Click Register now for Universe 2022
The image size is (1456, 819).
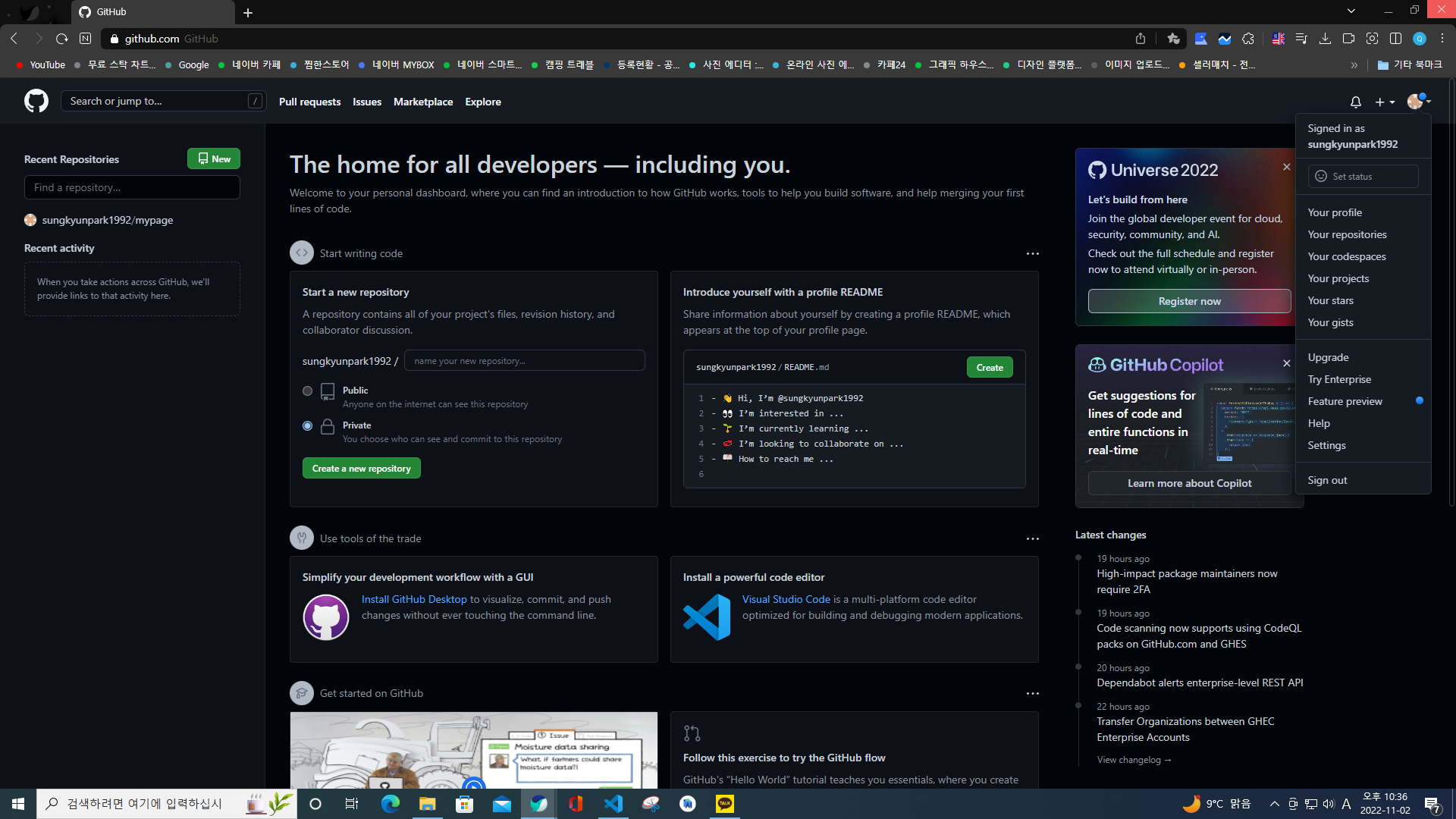point(1189,301)
